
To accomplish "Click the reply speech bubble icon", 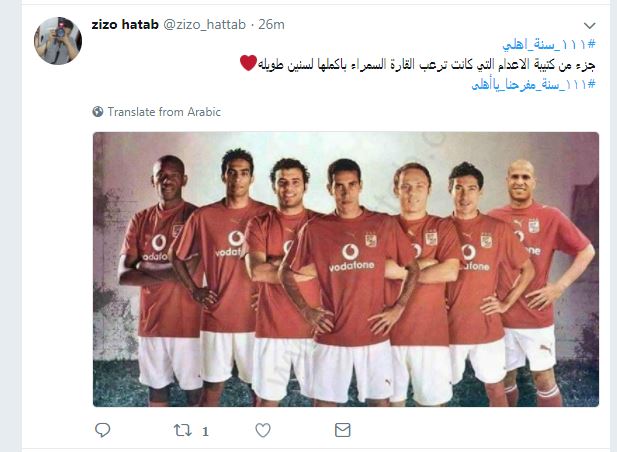I will tap(103, 430).
